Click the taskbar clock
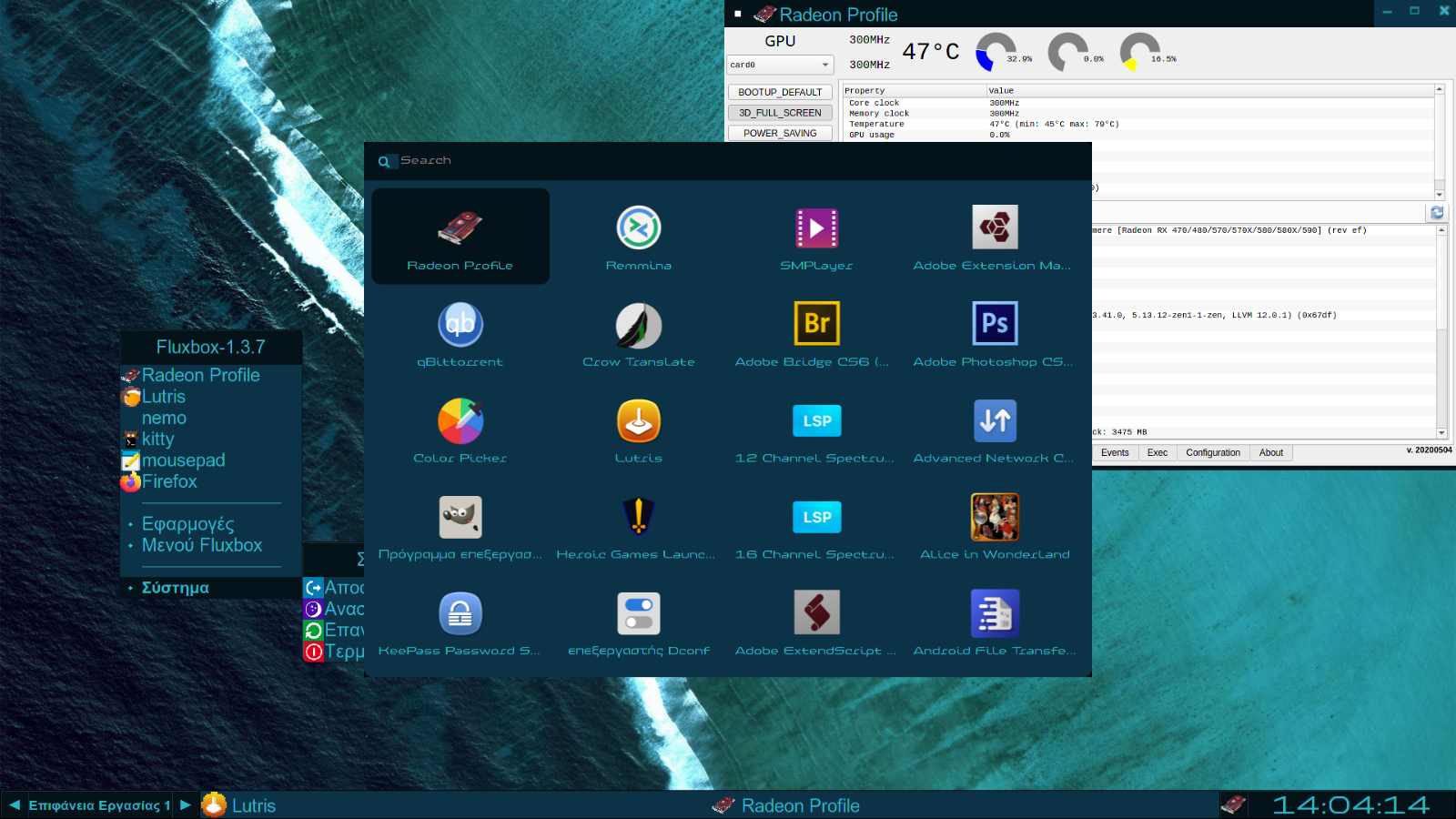This screenshot has height=819, width=1456. [1350, 804]
